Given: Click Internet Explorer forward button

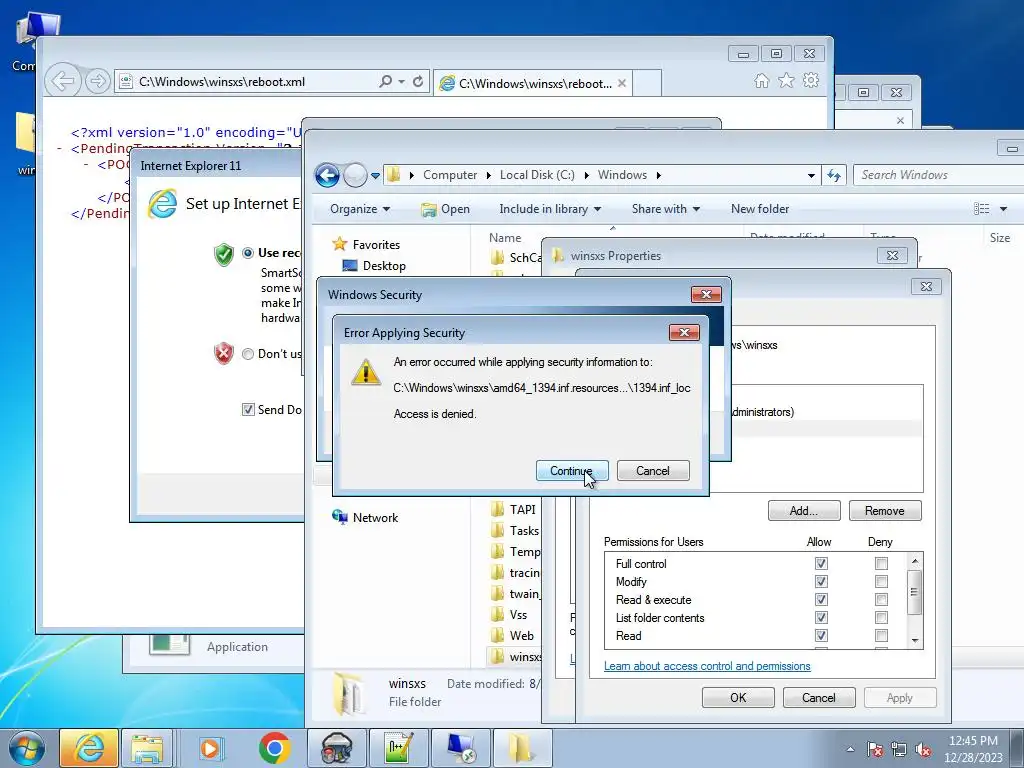Looking at the screenshot, I should pos(97,81).
